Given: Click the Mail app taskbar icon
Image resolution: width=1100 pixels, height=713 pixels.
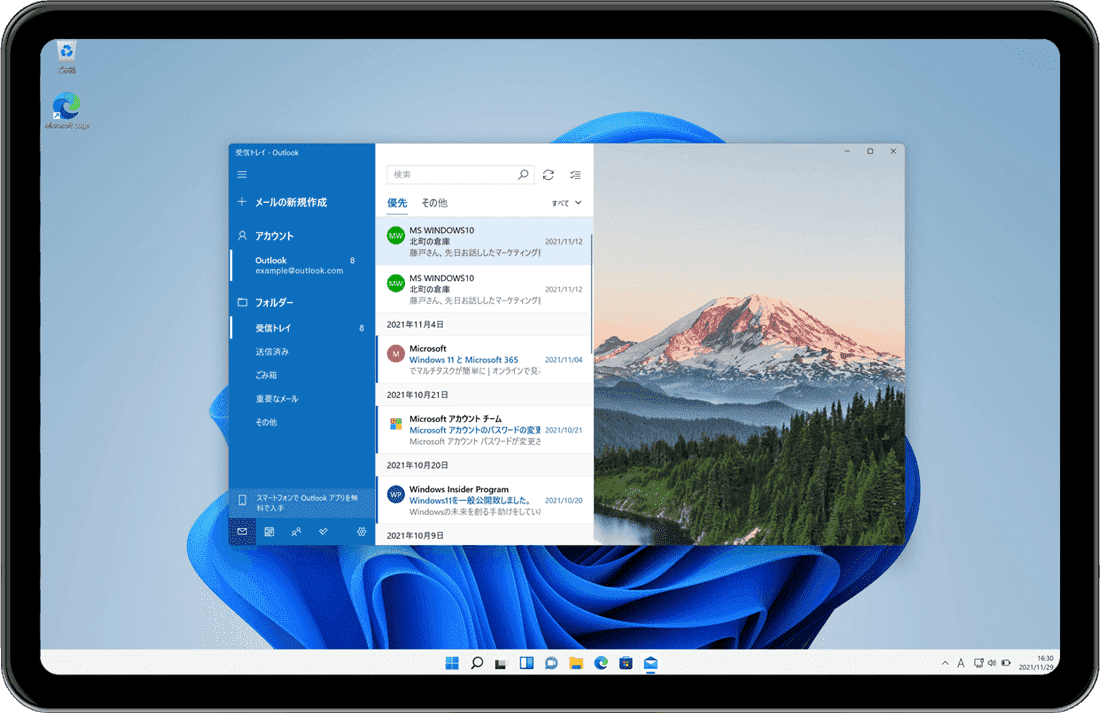Looking at the screenshot, I should (x=650, y=663).
